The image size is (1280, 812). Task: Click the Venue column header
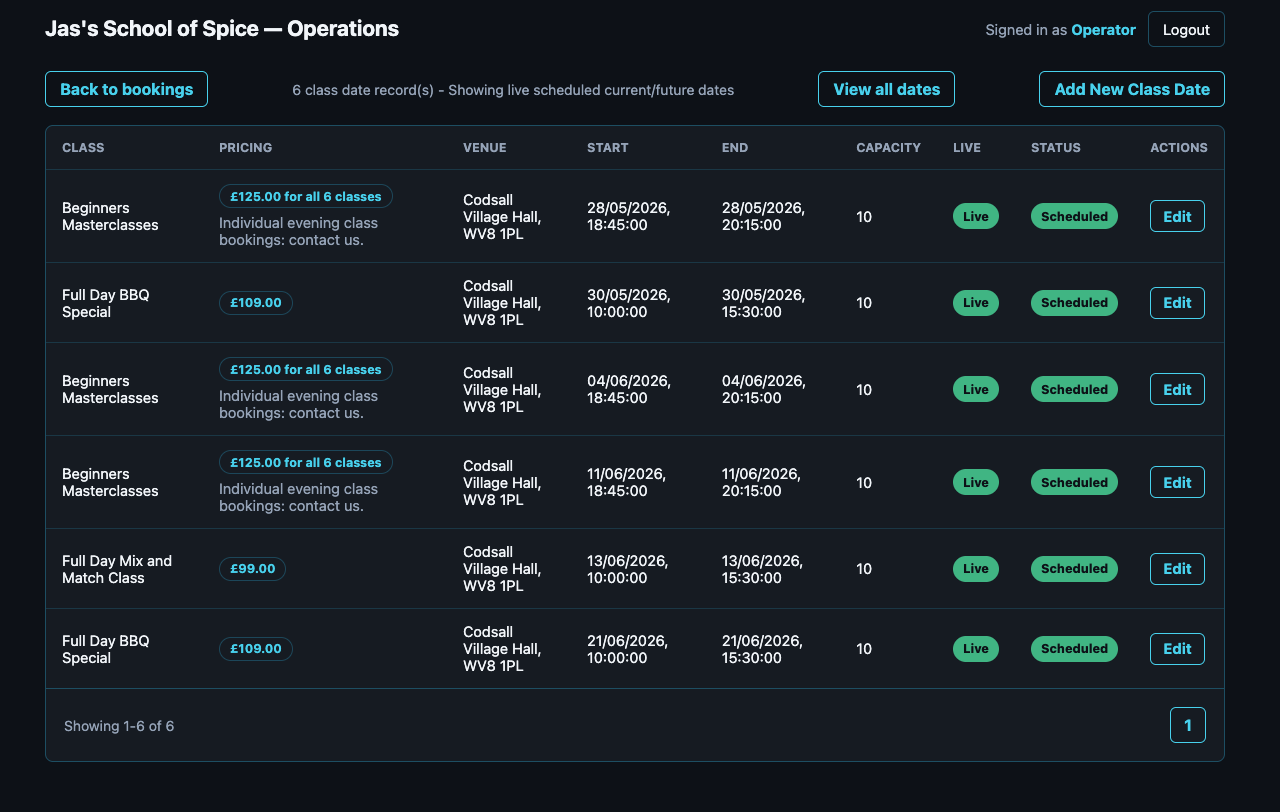485,148
